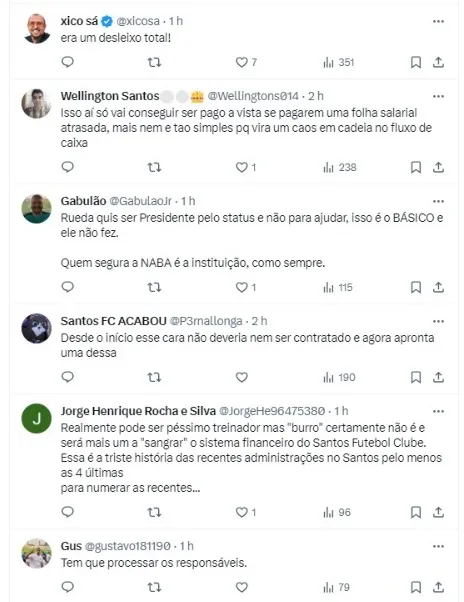Reply to Jorge Henrique Rocha e Silva

[68, 512]
